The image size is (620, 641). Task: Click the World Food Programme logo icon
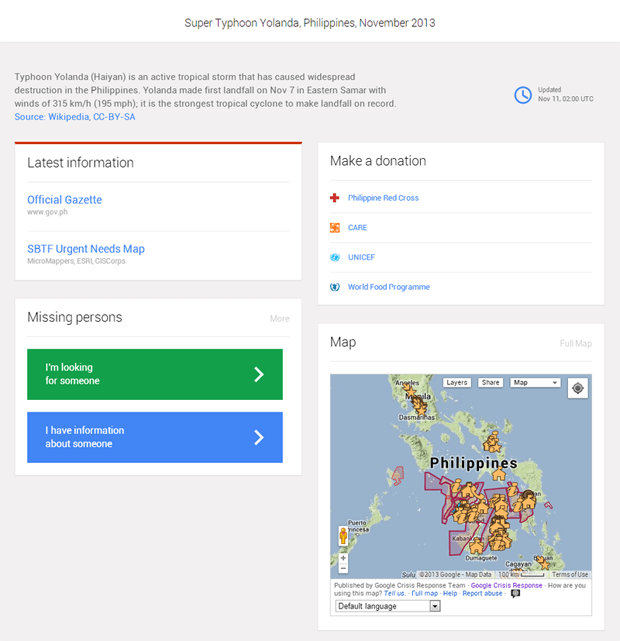point(335,287)
